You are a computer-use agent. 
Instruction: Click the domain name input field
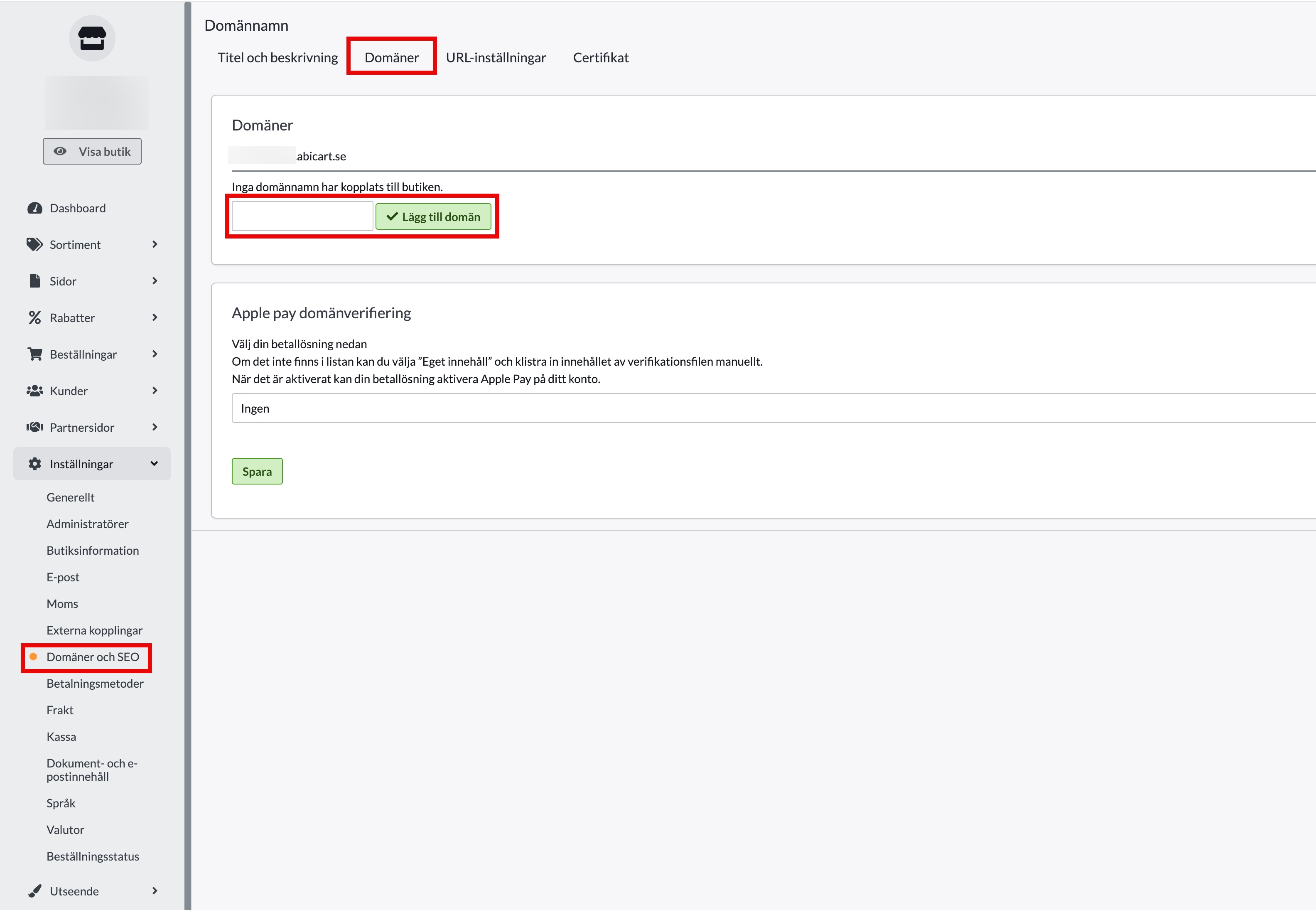coord(302,216)
